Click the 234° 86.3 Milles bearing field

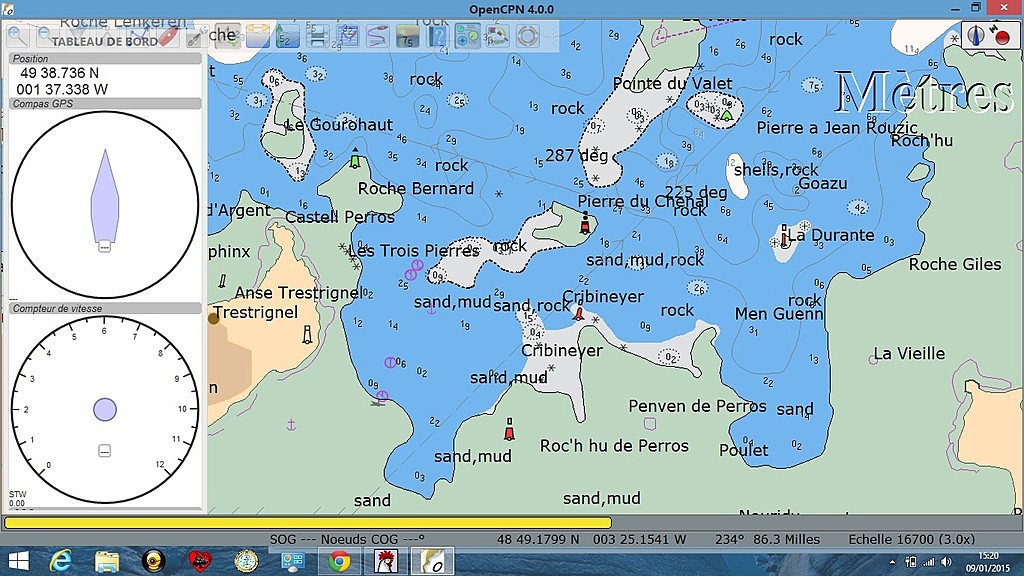click(767, 539)
